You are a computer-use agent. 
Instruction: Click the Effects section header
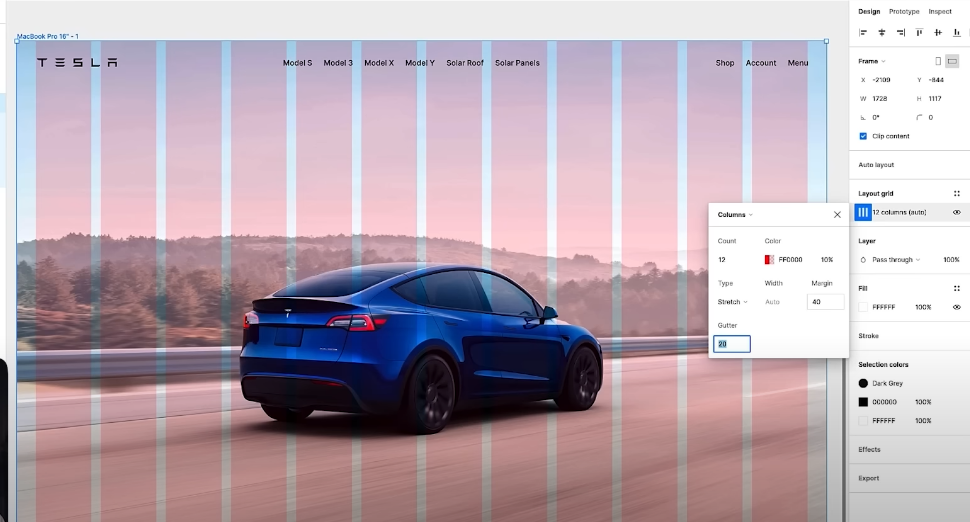click(869, 450)
